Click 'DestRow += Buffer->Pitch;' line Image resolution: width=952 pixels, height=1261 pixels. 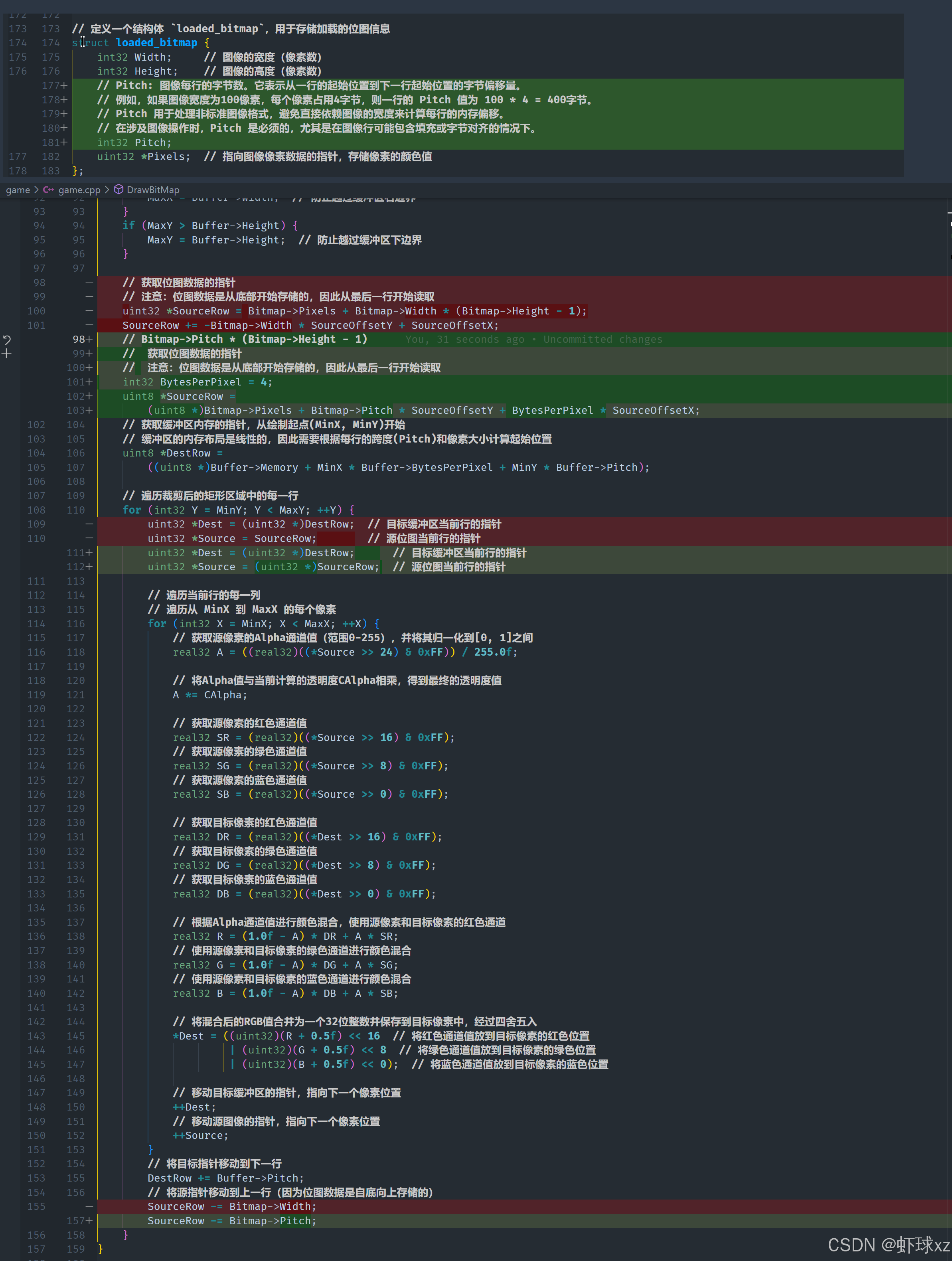coord(226,1178)
